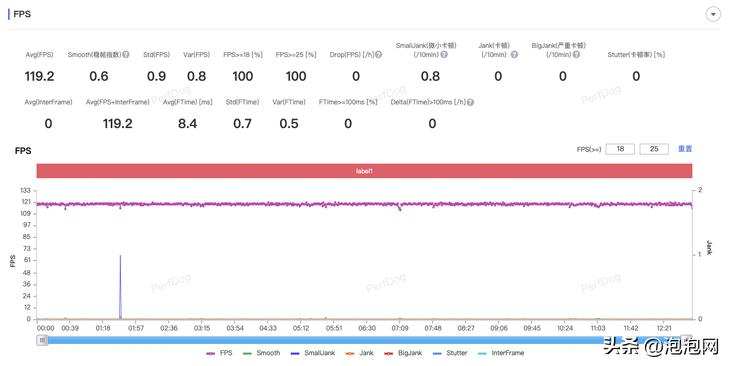Toggle the BigJank series in legend
Image resolution: width=730 pixels, height=366 pixels.
(403, 353)
